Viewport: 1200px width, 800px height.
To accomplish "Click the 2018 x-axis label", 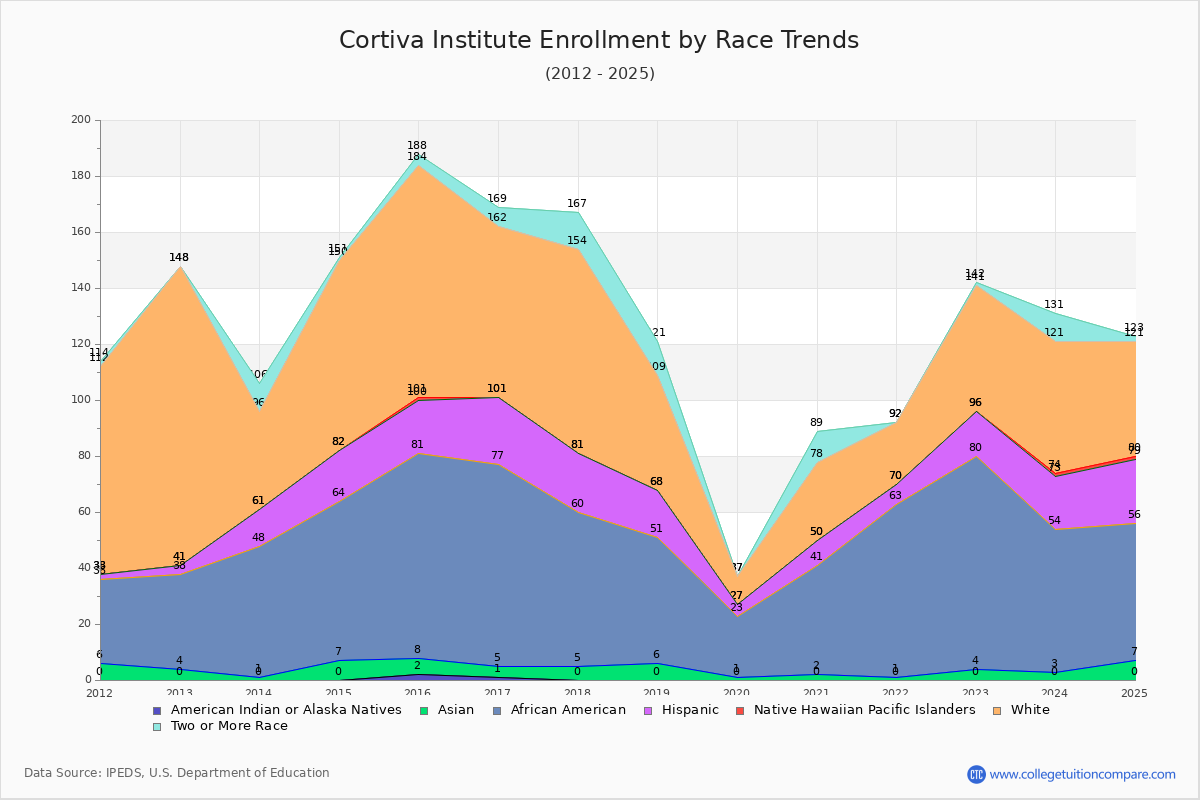I will coord(577,693).
